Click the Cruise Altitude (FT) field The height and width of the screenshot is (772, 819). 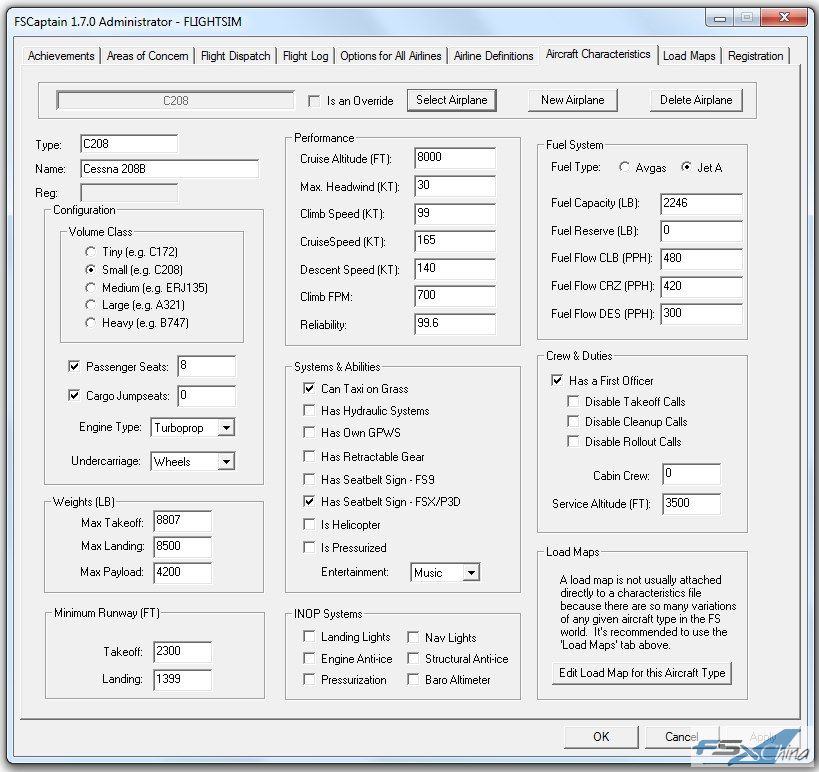tap(455, 158)
